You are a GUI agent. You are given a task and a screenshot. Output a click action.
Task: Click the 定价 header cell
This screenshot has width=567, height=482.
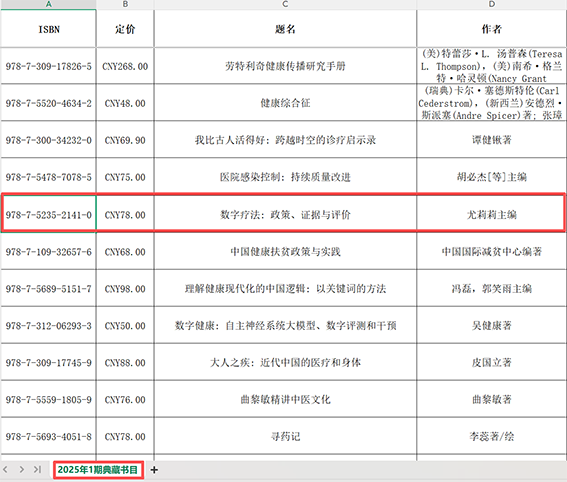[x=125, y=29]
